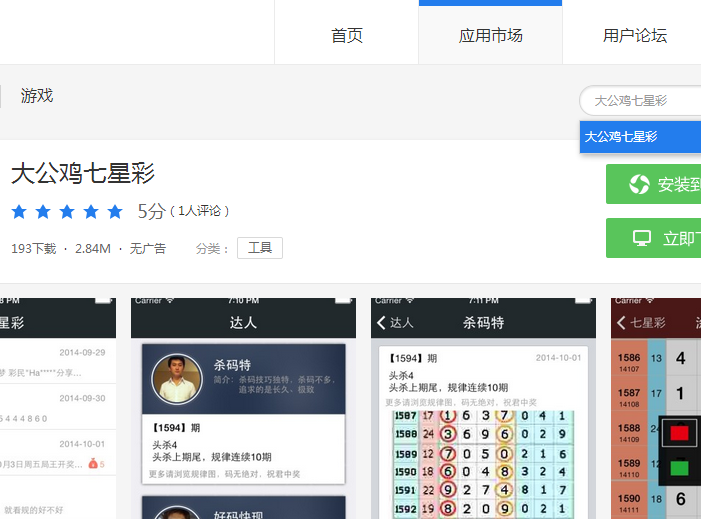The image size is (701, 519).
Task: Open the red 七星彩 chart screenshot
Action: [x=656, y=408]
